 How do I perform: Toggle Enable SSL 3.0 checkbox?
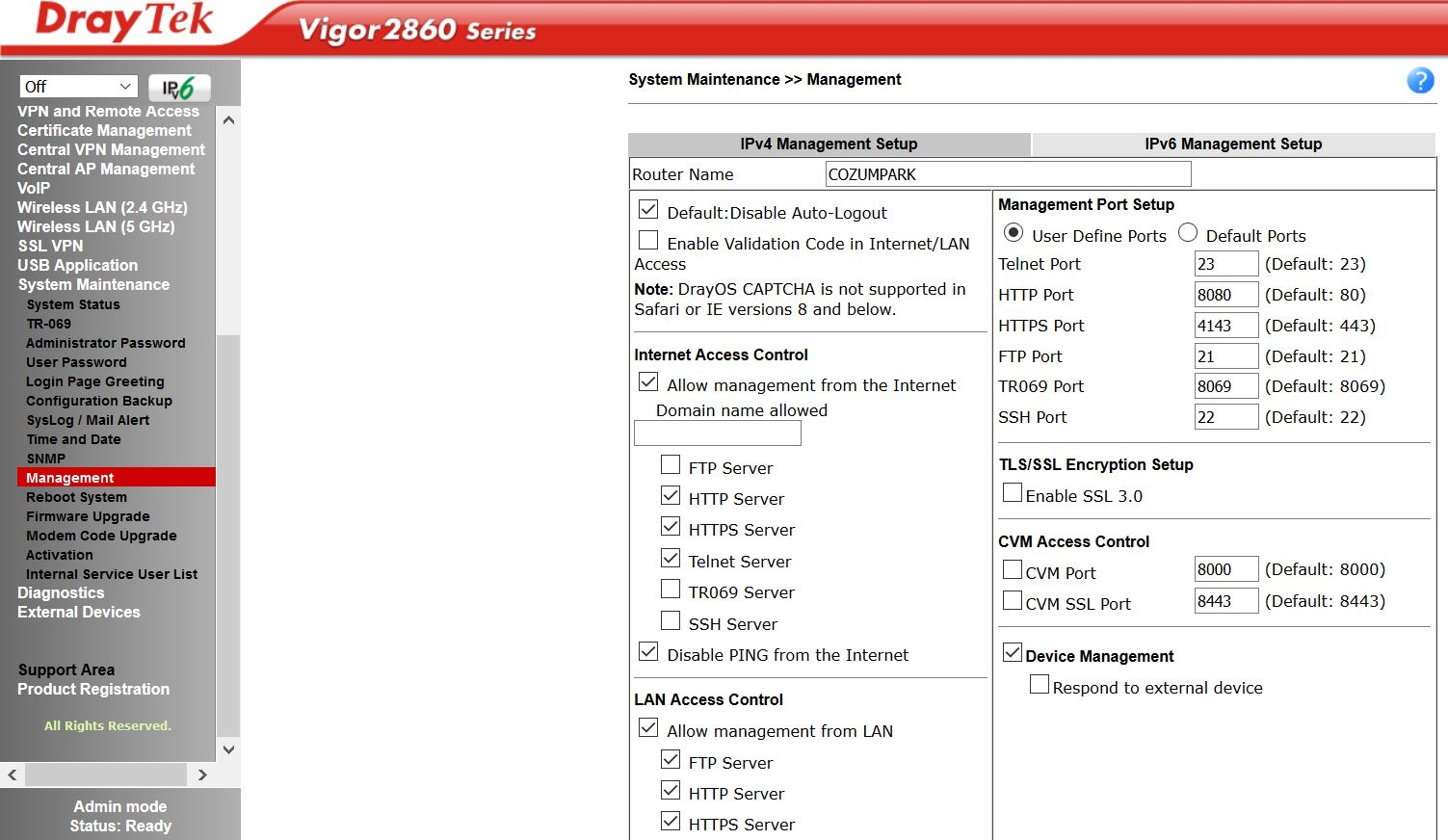click(x=1013, y=493)
